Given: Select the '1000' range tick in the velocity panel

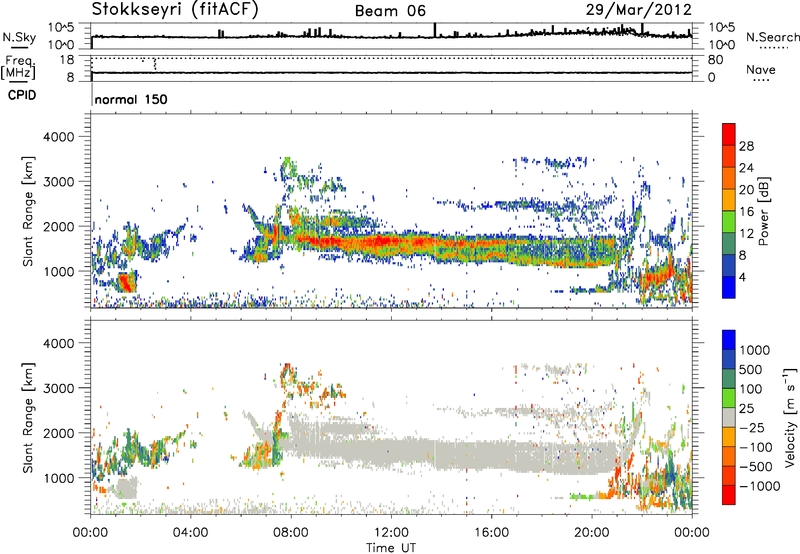Looking at the screenshot, I should point(59,478).
